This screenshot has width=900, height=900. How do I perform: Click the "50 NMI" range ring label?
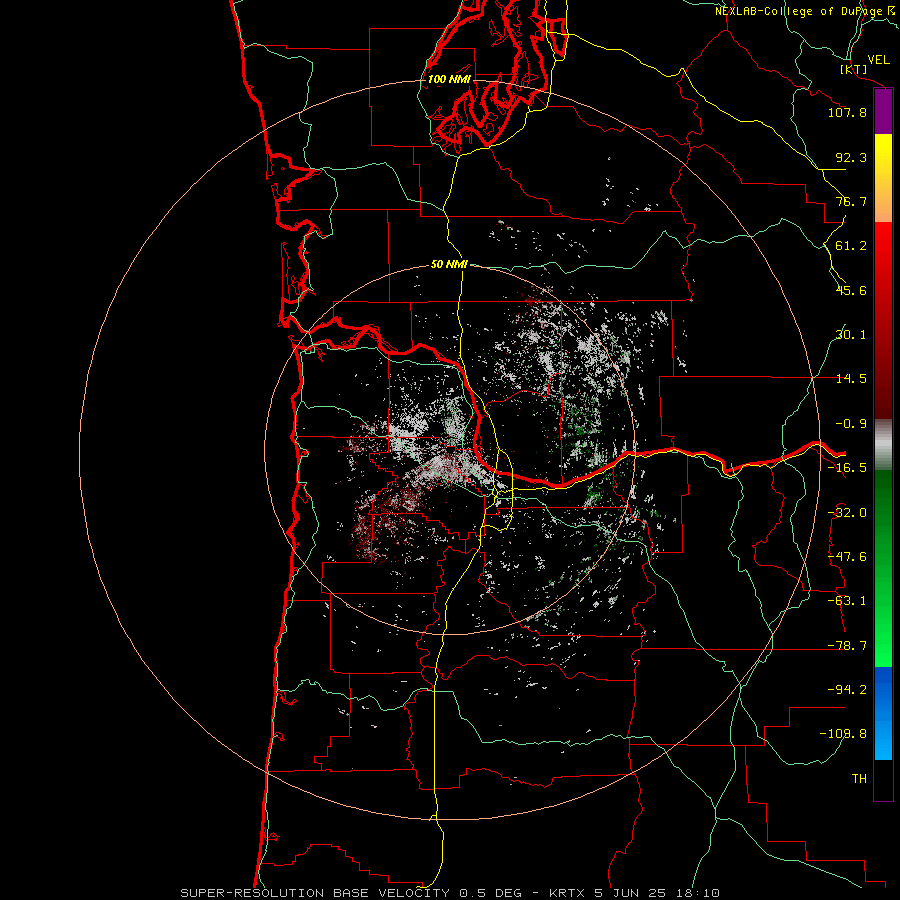[x=449, y=265]
